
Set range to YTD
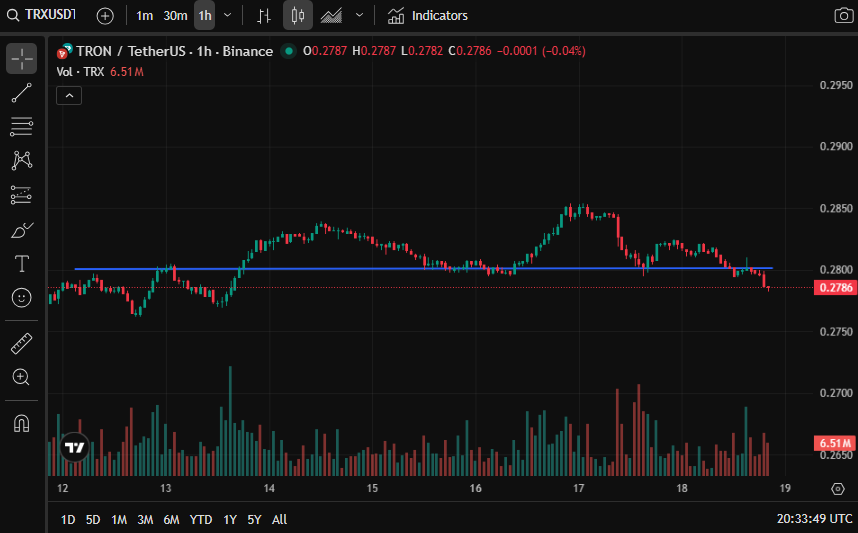201,519
